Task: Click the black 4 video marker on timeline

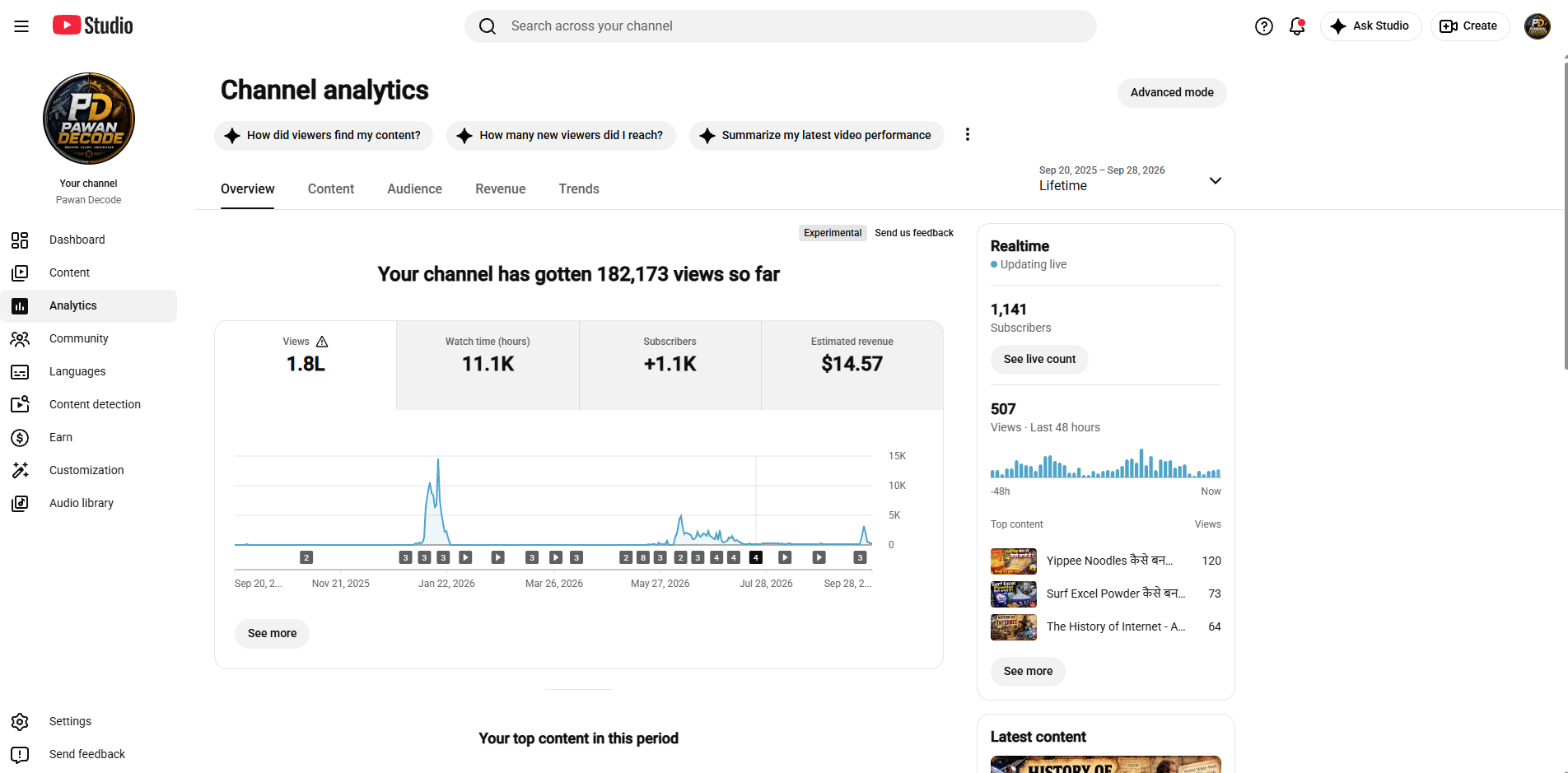Action: (756, 557)
